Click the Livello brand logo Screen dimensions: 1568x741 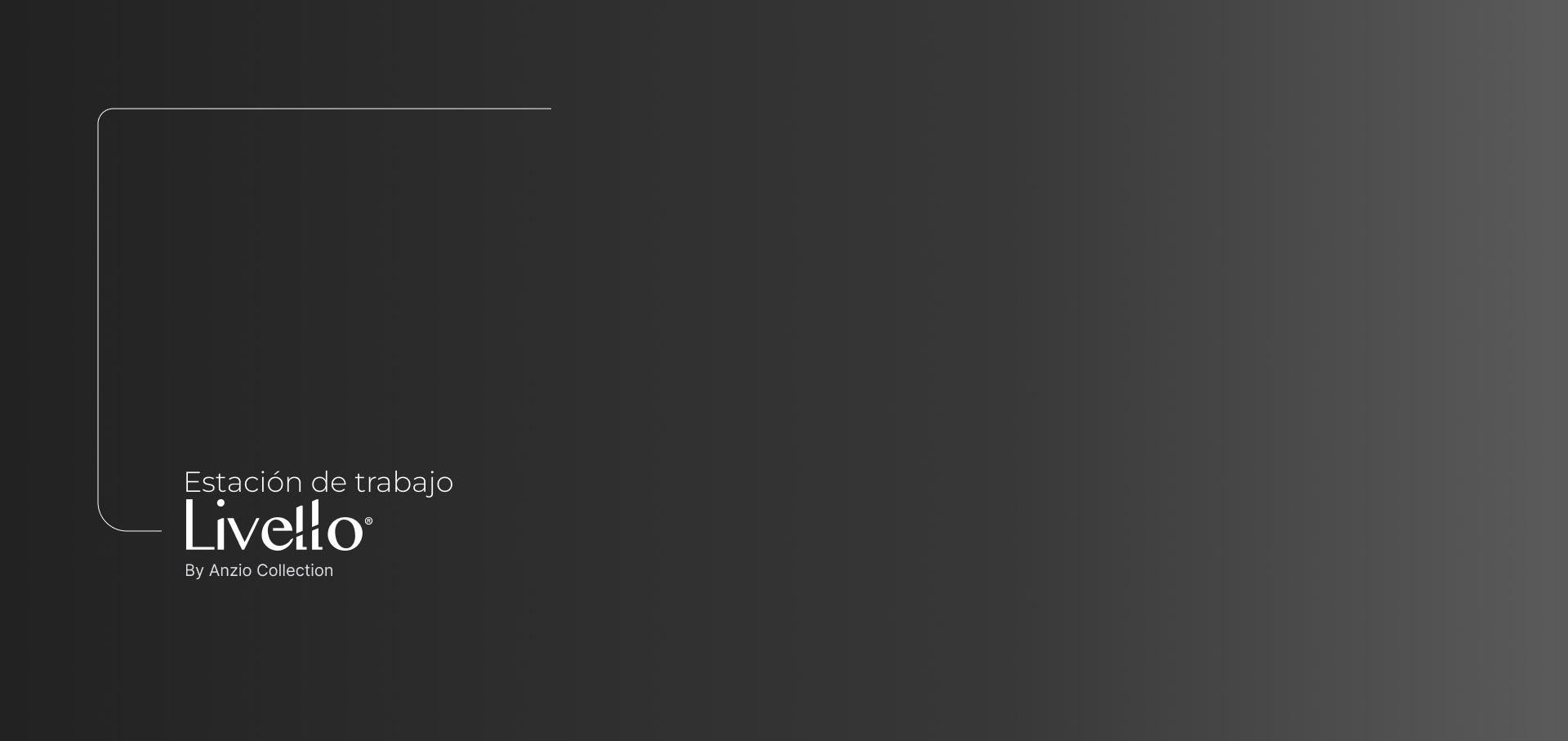278,525
